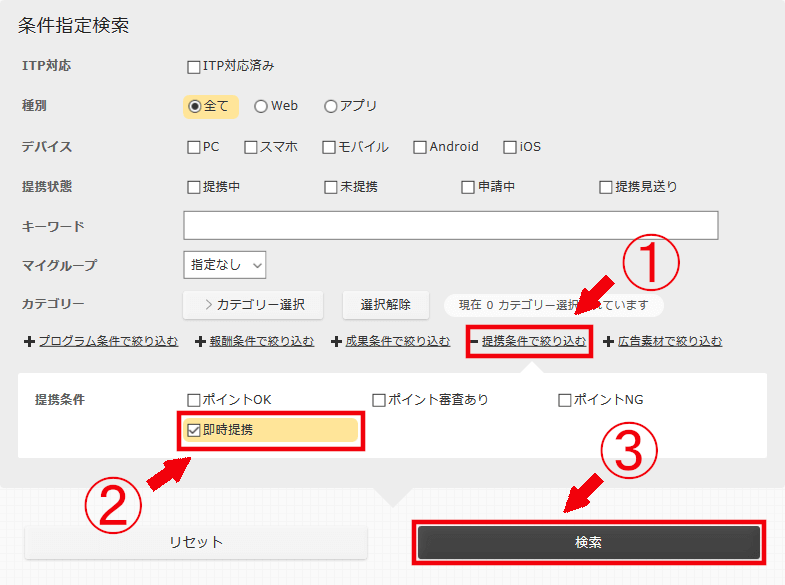
Task: Check the ポイント審査あり checkbox
Action: [x=379, y=400]
